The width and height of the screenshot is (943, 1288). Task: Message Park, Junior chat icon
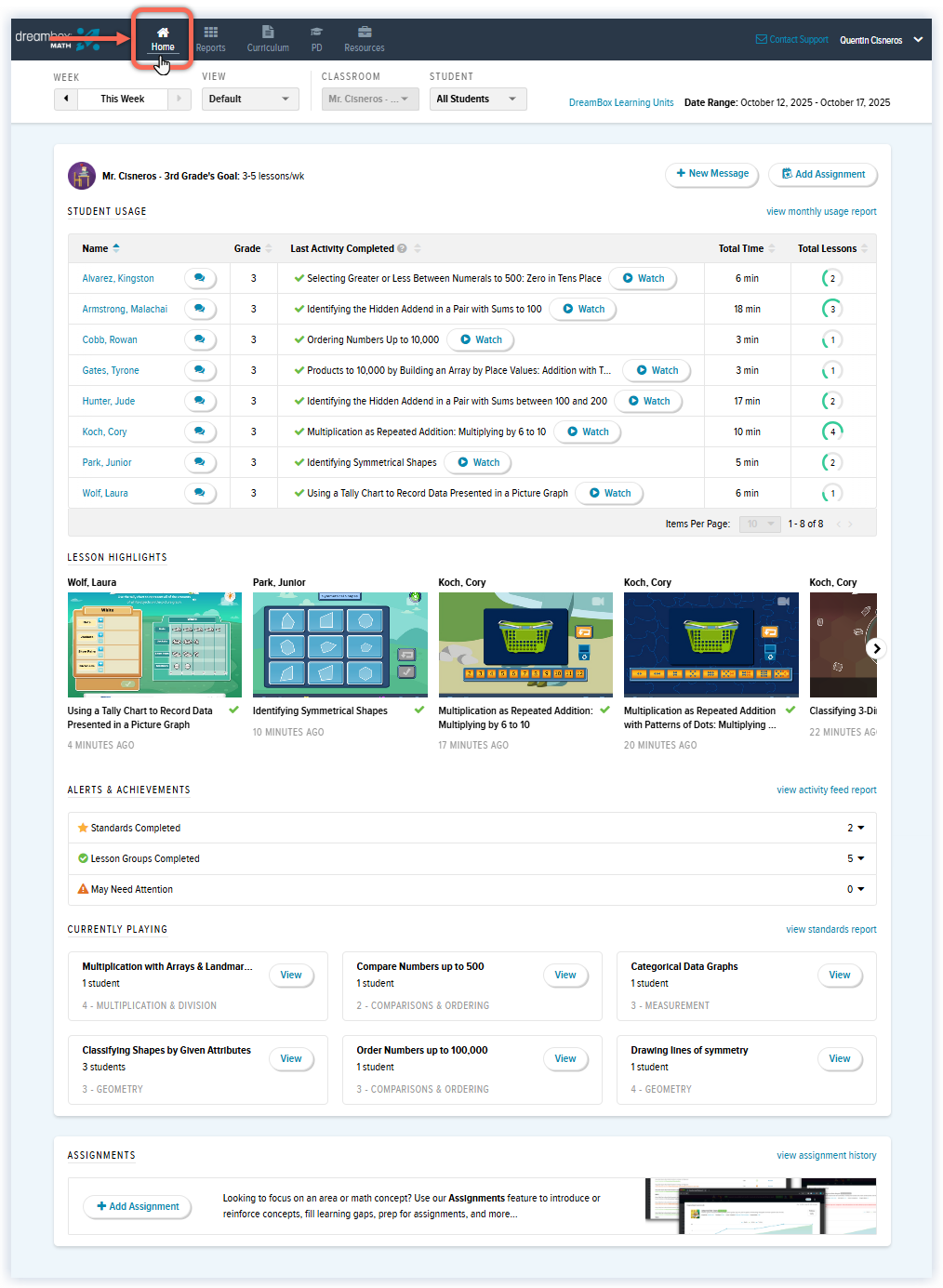pos(200,462)
